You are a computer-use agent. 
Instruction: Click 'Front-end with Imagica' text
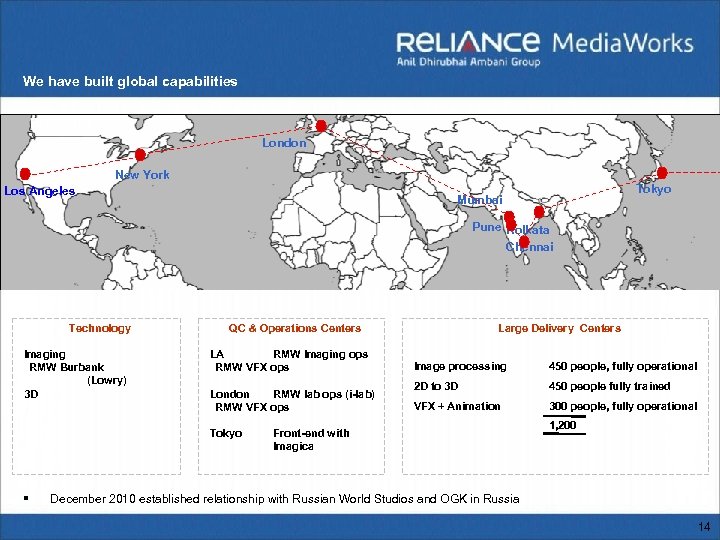[311, 439]
